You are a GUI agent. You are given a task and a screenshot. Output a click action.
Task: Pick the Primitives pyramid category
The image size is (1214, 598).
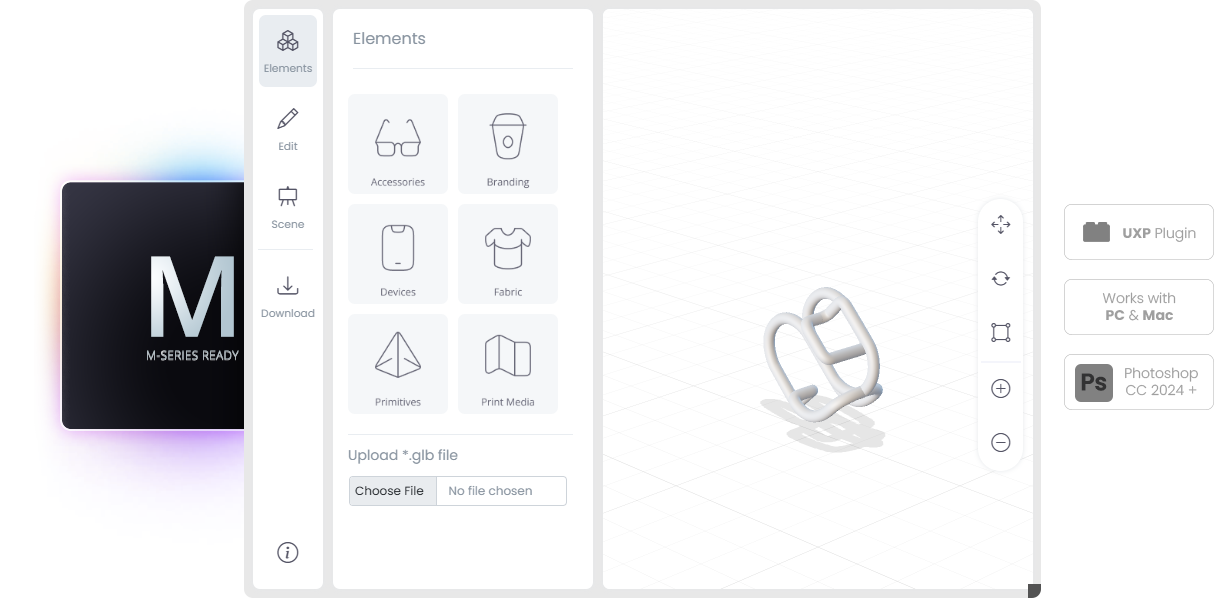click(x=398, y=364)
